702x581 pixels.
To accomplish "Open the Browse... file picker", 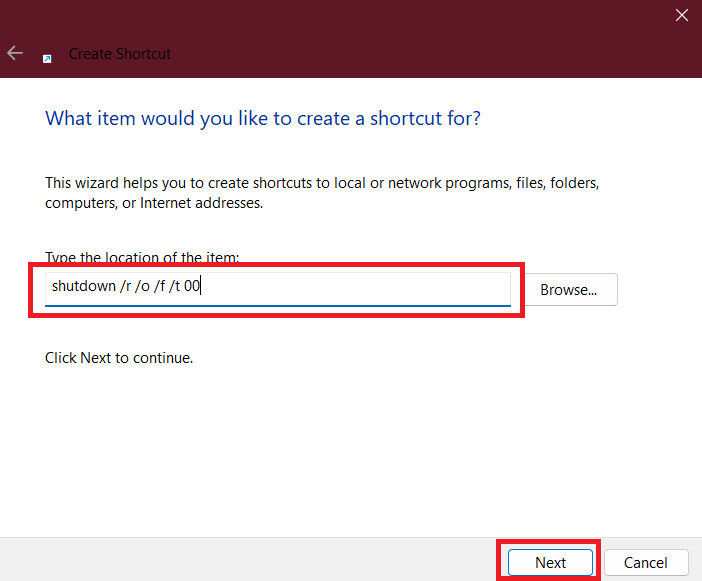I will tap(568, 290).
